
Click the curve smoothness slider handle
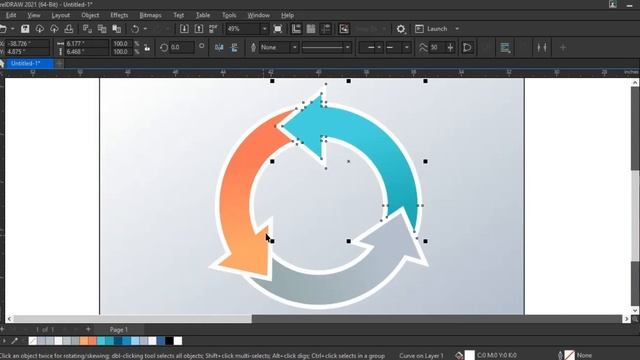pos(450,47)
